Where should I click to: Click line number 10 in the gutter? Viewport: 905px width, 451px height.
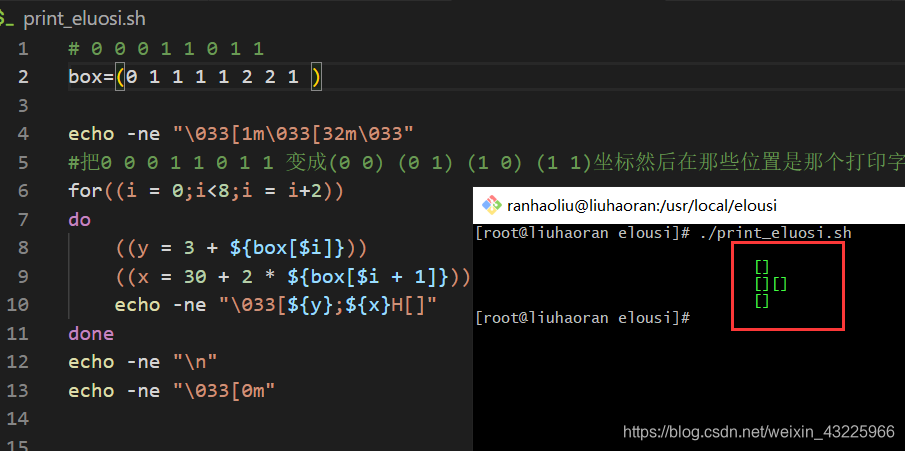click(x=17, y=305)
